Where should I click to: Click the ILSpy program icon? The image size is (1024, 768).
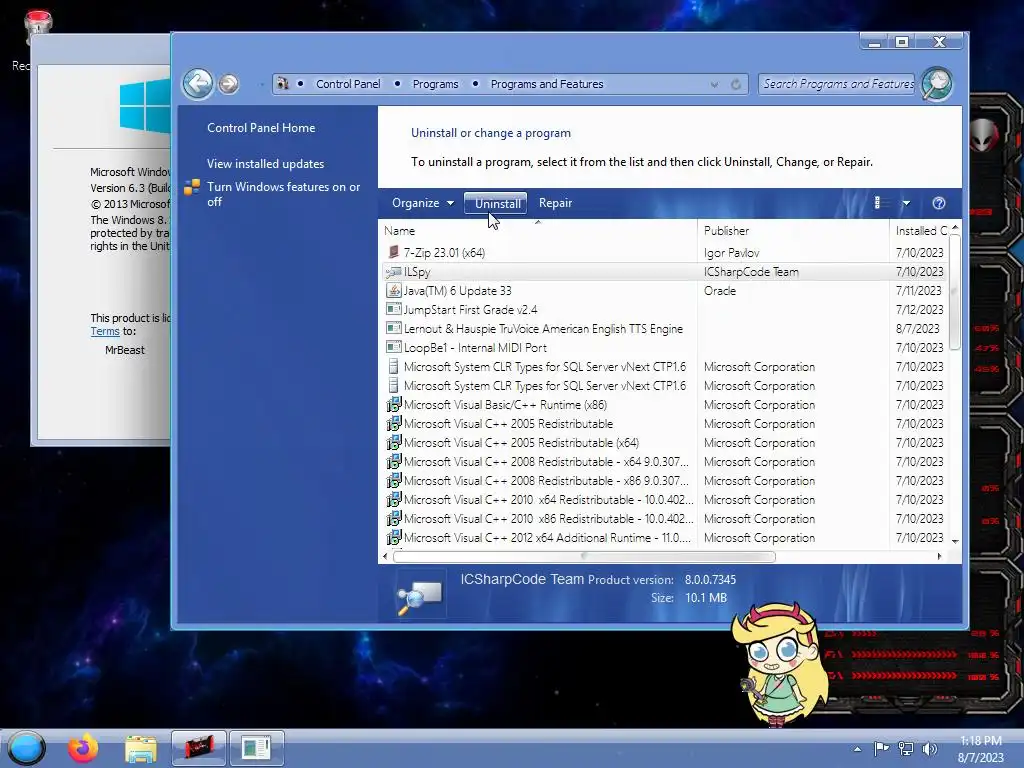(393, 271)
